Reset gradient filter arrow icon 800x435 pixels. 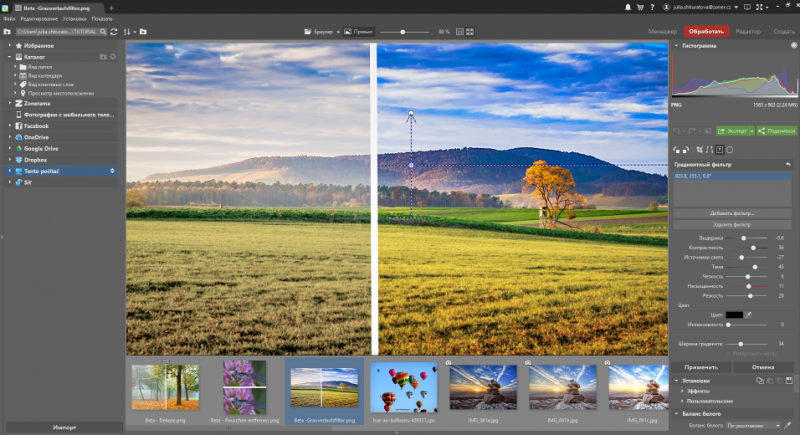click(x=788, y=164)
